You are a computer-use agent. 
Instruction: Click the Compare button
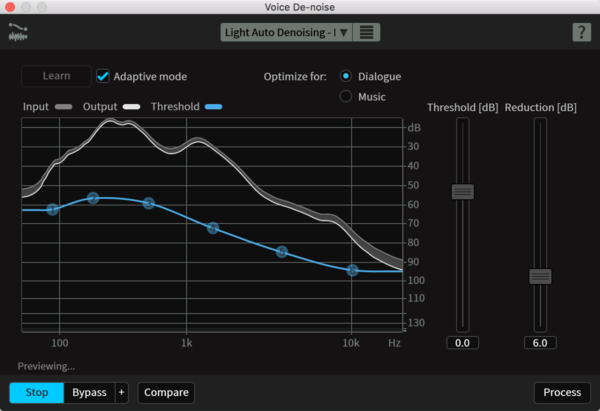166,392
